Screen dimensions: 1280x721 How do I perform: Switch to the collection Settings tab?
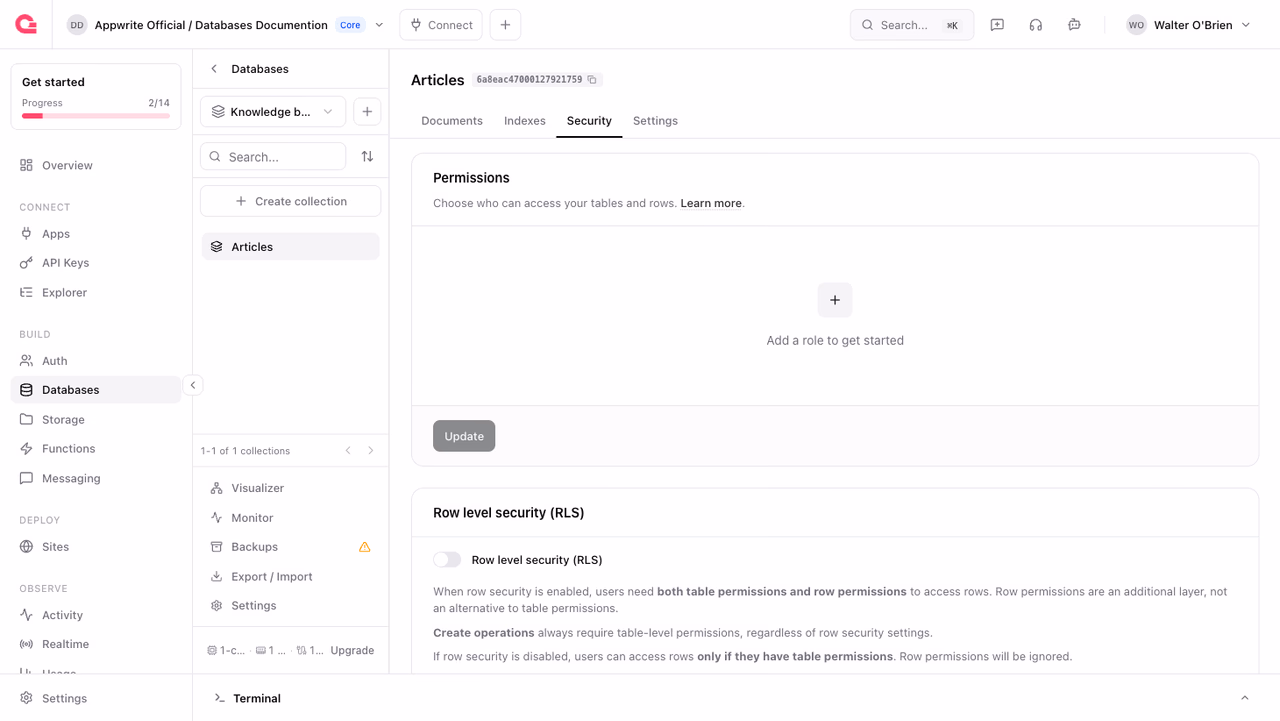[655, 121]
